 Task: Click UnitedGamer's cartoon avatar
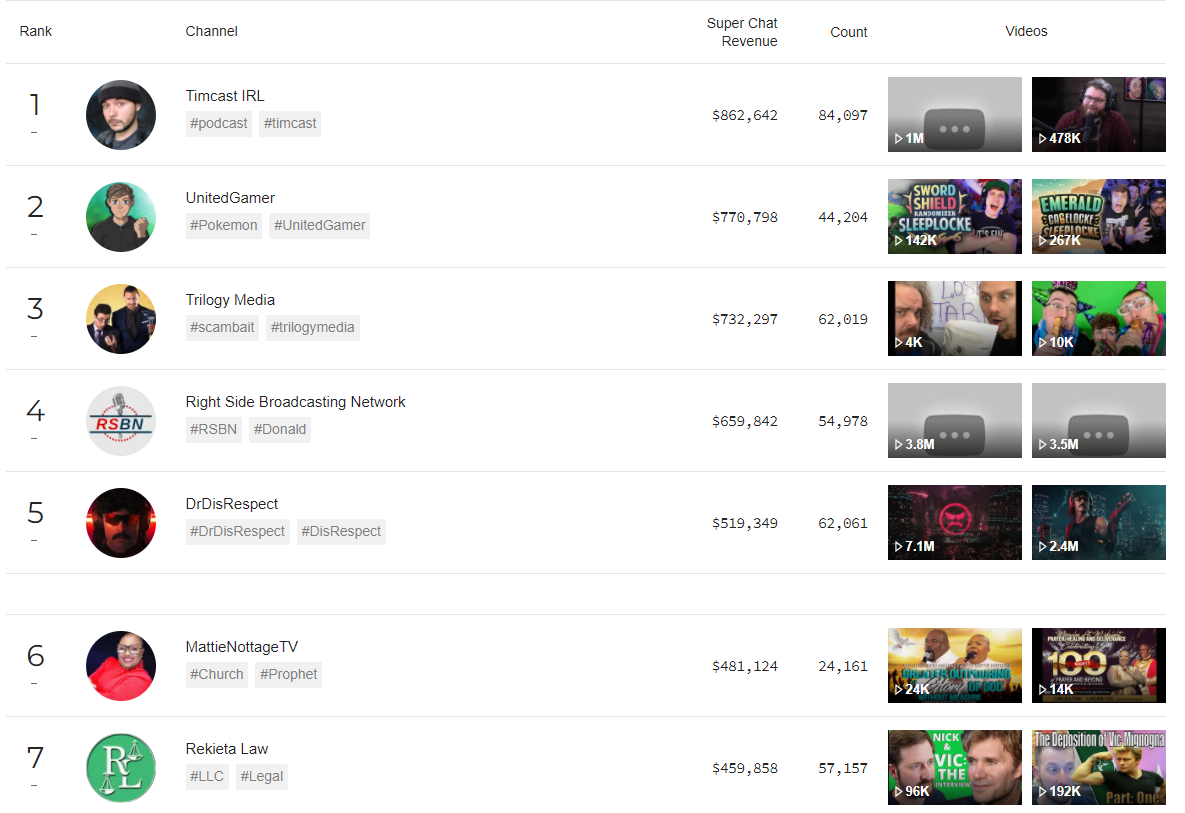[x=121, y=217]
